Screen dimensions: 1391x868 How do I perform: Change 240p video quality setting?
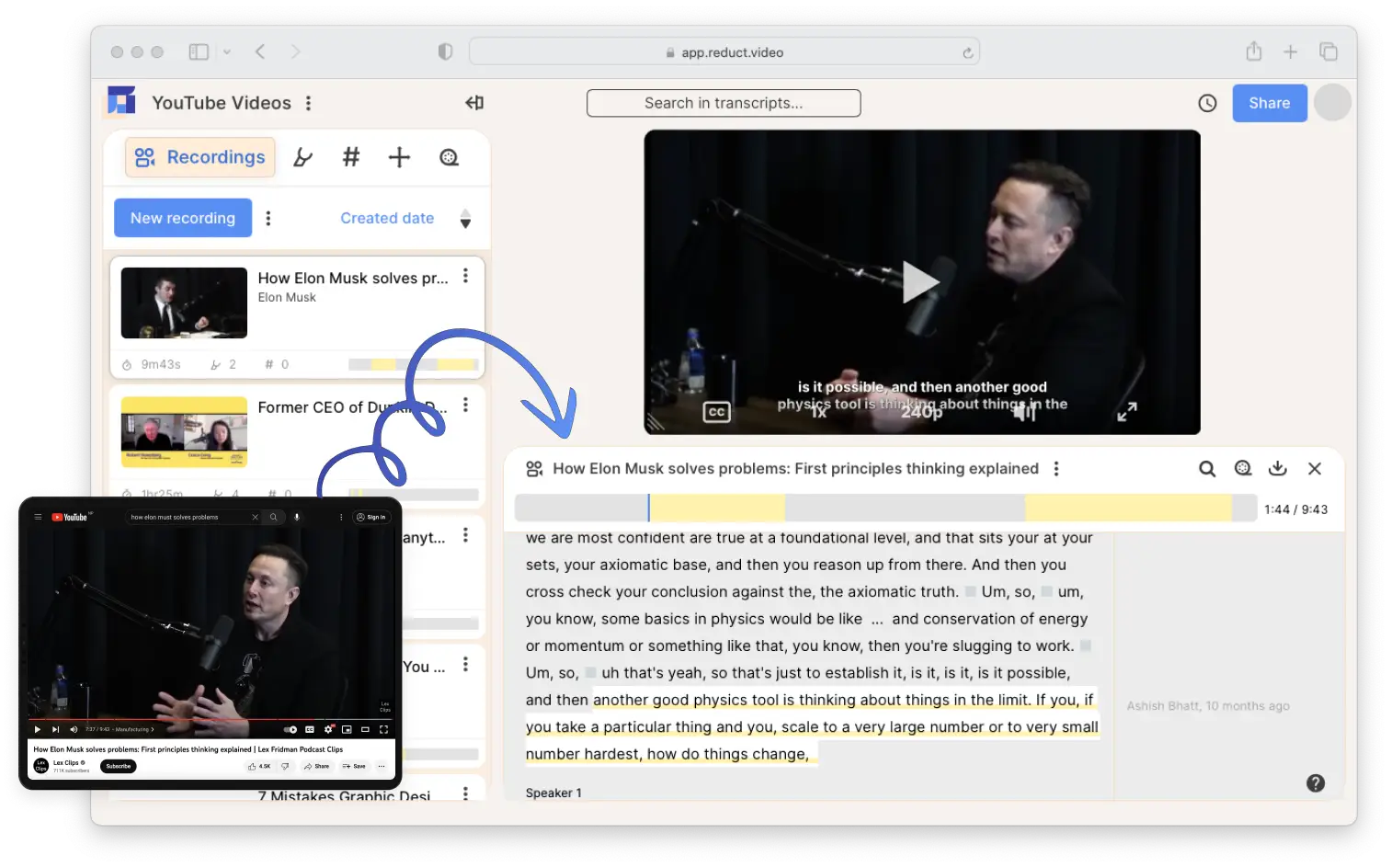click(x=921, y=412)
